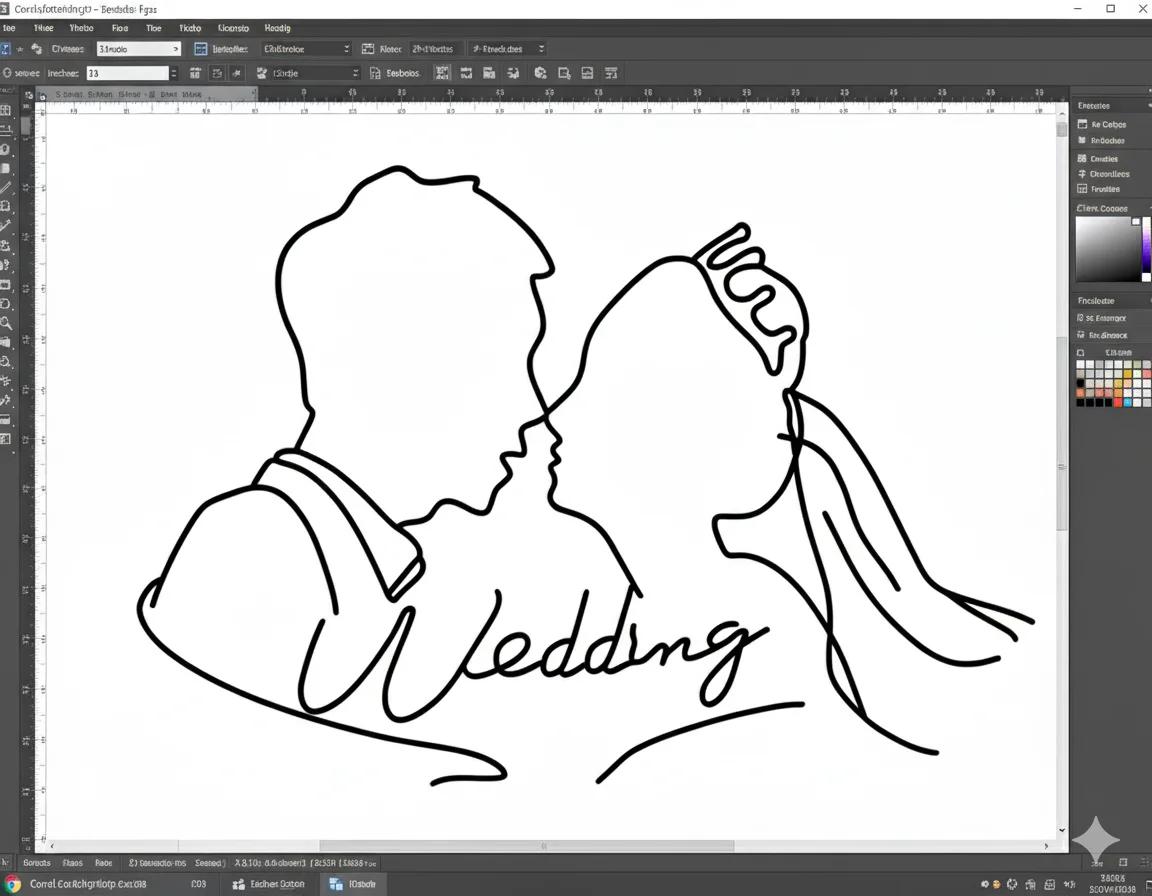This screenshot has width=1152, height=896.
Task: Click the 'Chcerdlees' panel entry
Action: 1109,174
